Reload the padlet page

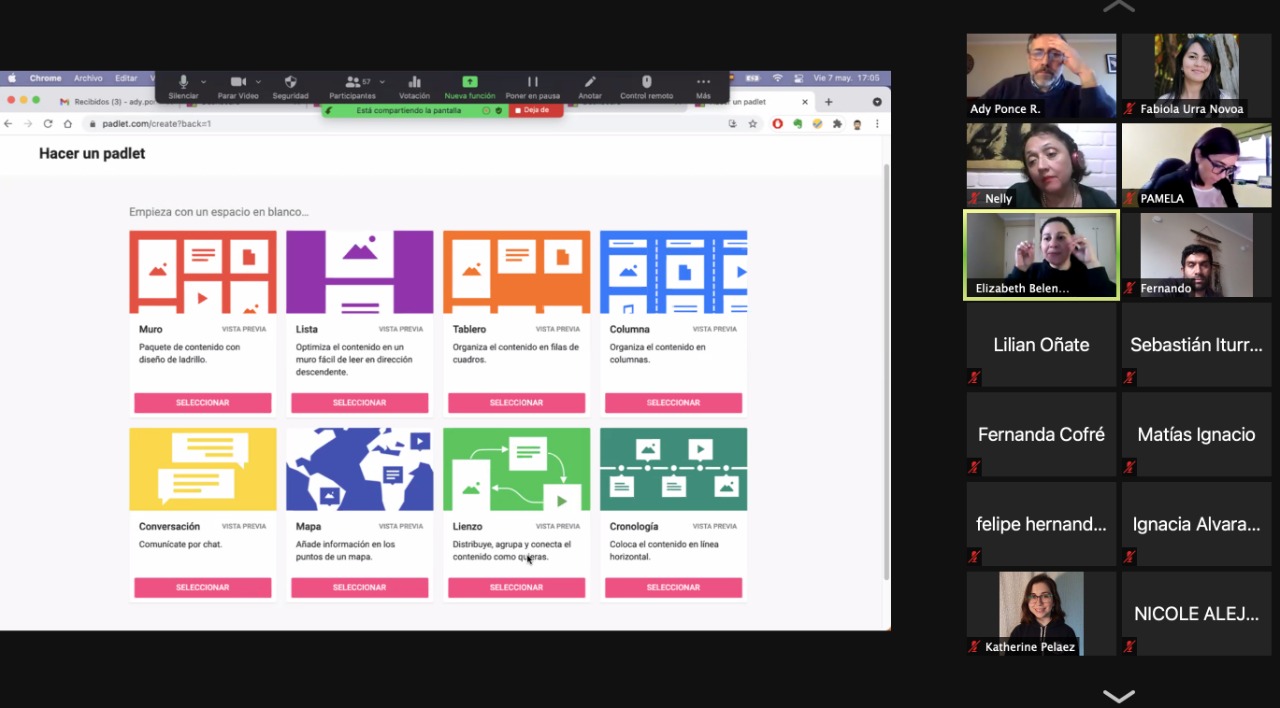pos(47,124)
